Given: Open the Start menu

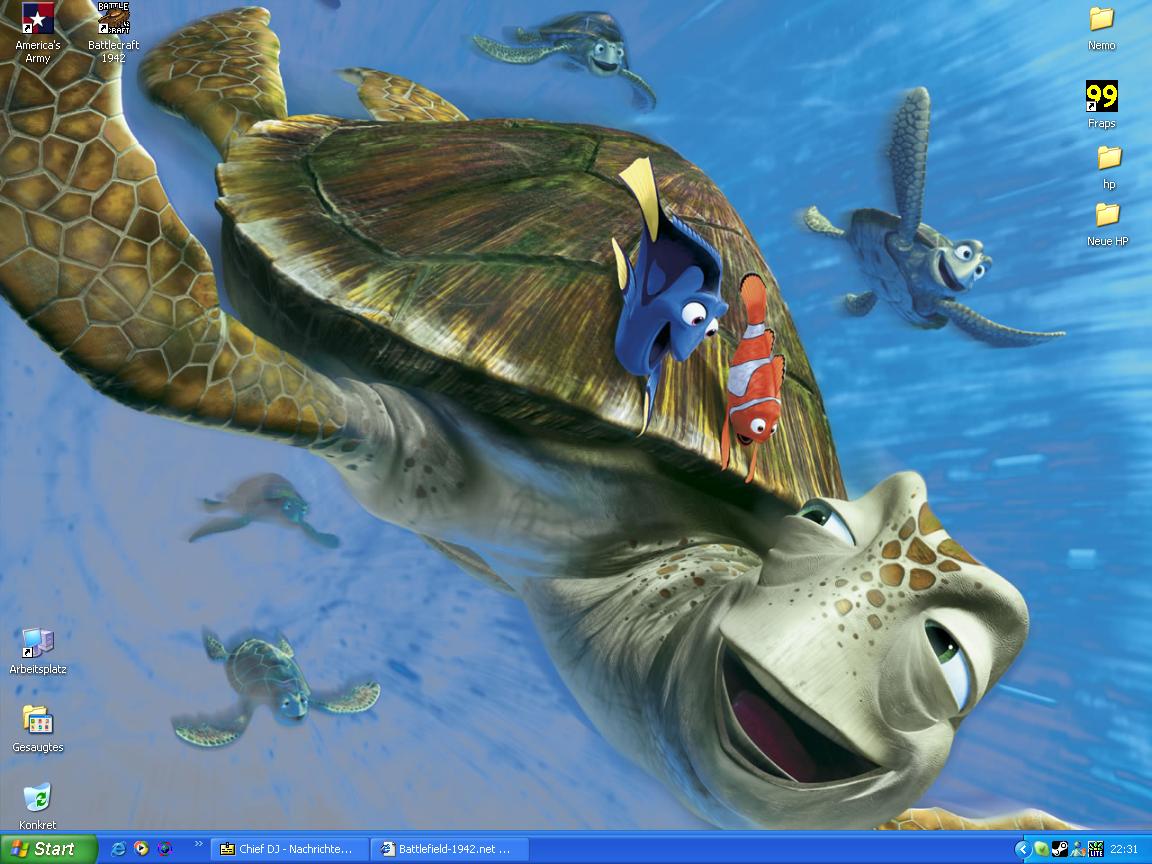Looking at the screenshot, I should pos(48,849).
